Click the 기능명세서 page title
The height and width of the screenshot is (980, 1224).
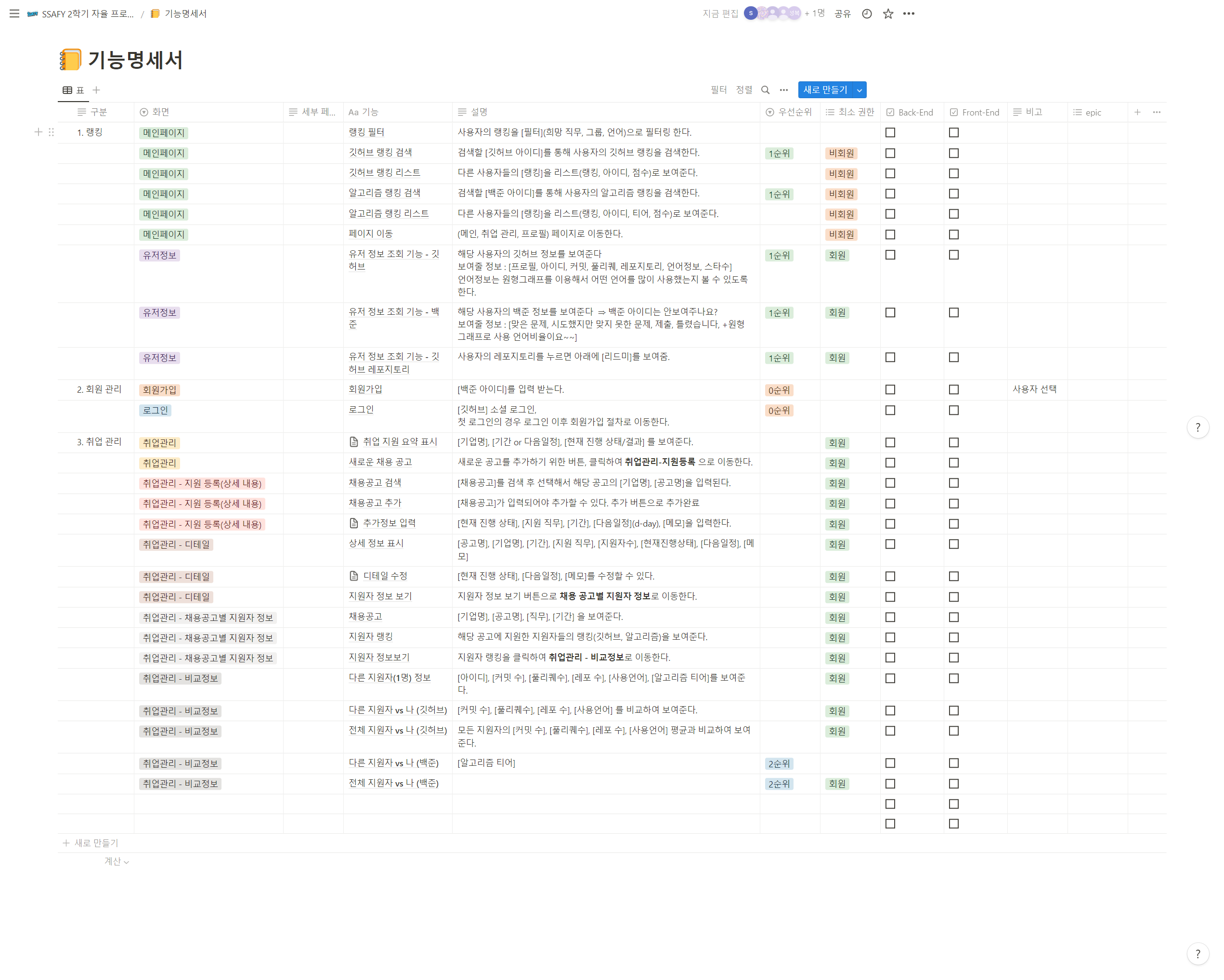point(135,60)
